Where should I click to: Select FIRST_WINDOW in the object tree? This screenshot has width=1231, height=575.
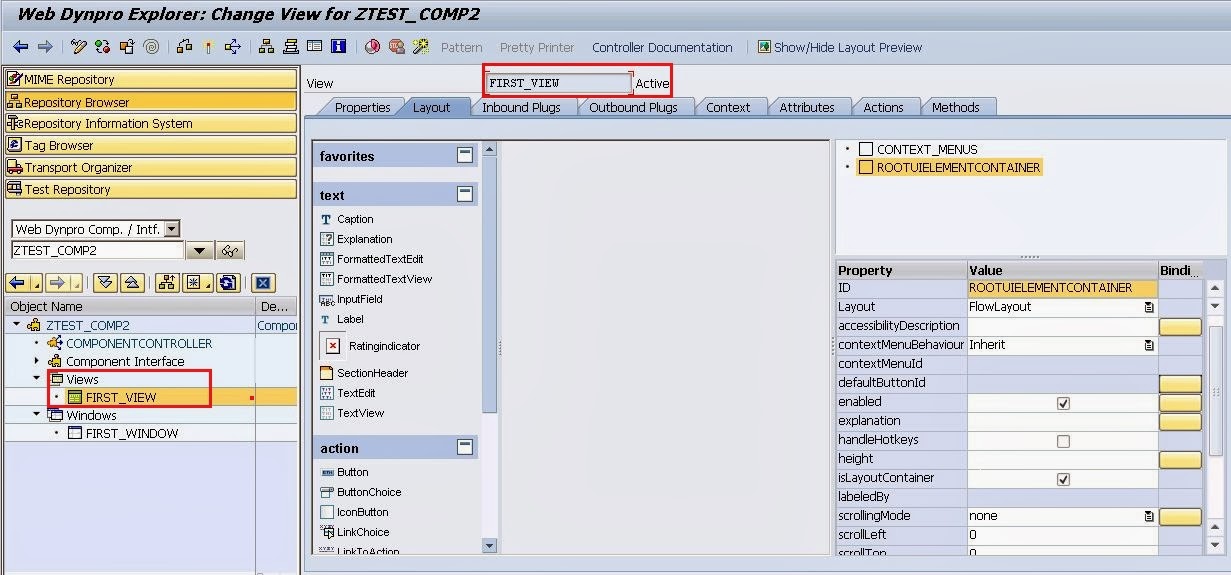[132, 433]
